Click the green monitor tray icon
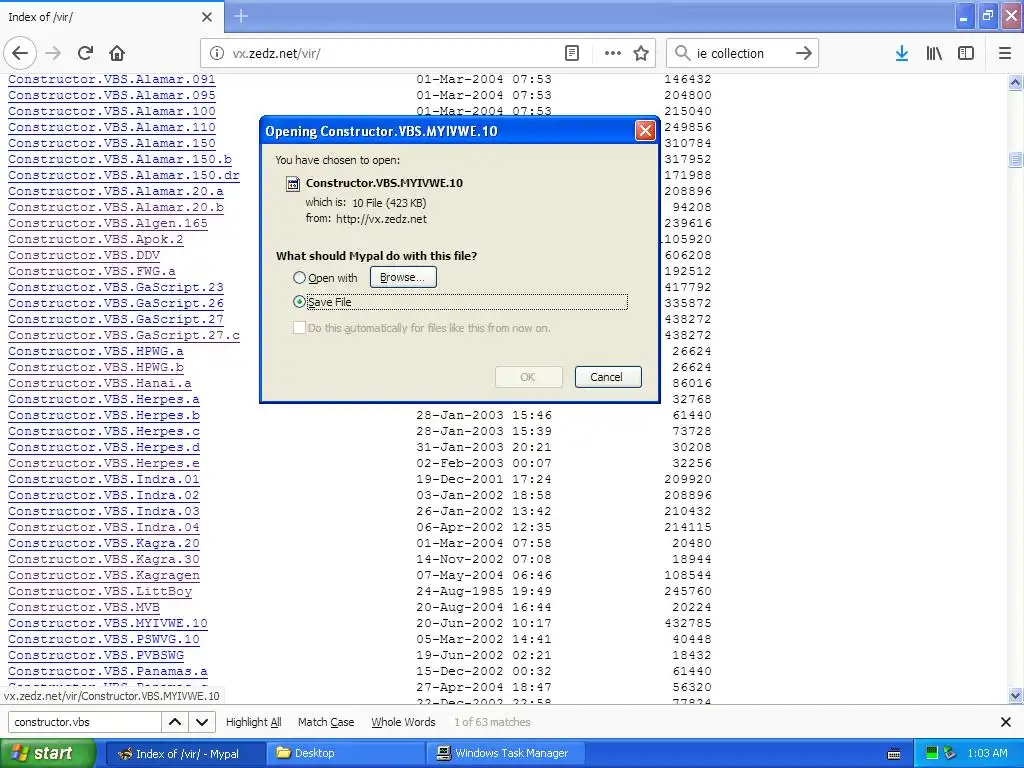This screenshot has width=1024, height=768. click(x=932, y=753)
